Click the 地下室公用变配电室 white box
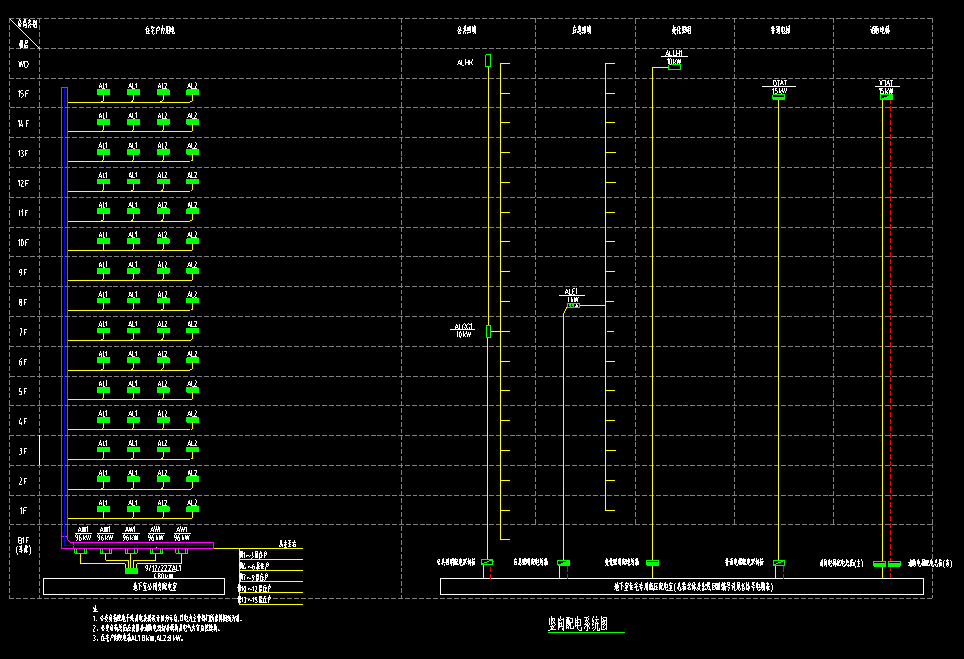The image size is (964, 659). pos(134,586)
